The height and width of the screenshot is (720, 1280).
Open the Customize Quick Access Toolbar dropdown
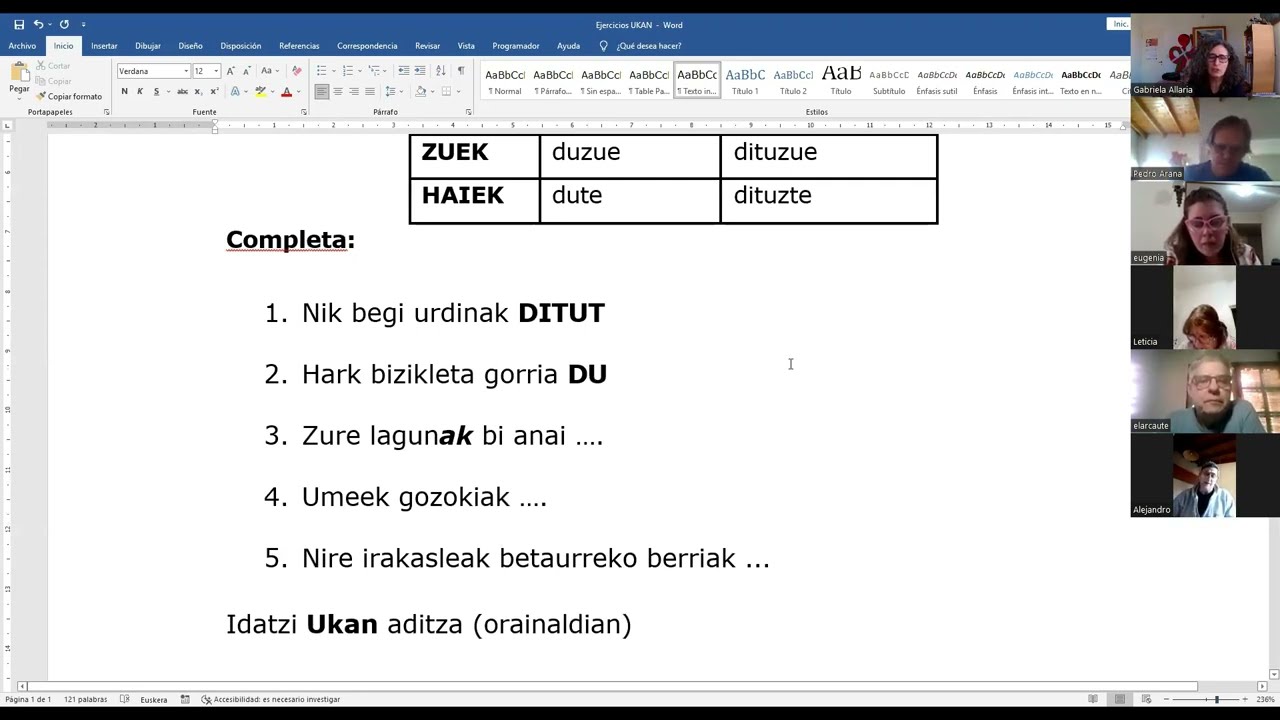click(x=83, y=24)
